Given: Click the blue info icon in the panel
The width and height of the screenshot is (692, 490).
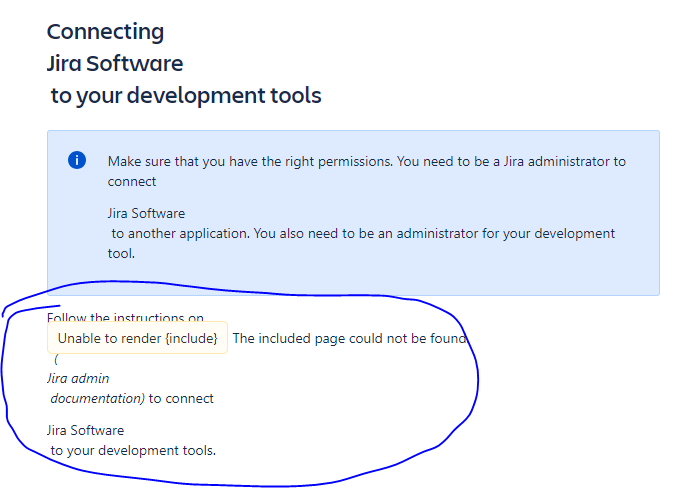Looking at the screenshot, I should [x=77, y=160].
